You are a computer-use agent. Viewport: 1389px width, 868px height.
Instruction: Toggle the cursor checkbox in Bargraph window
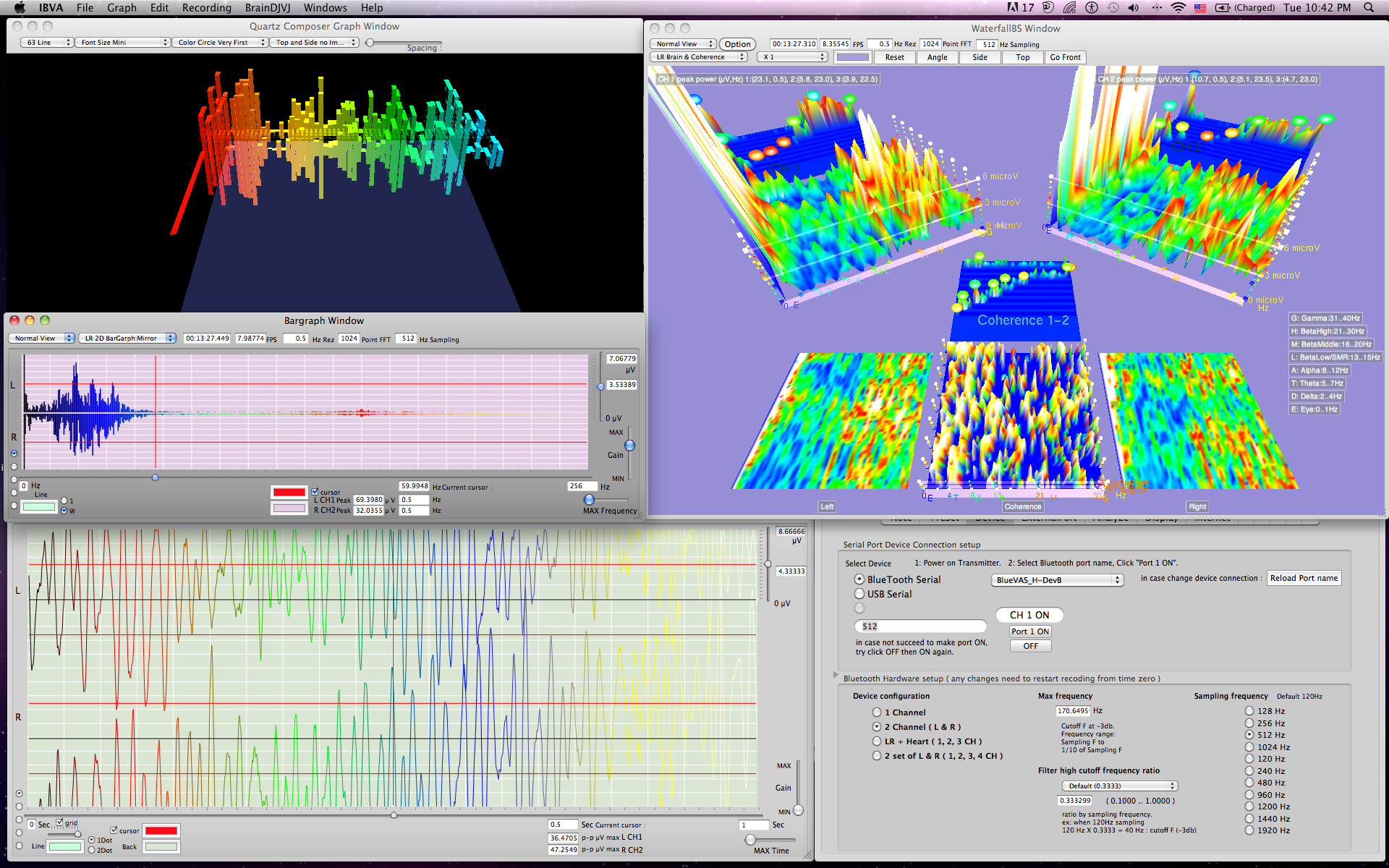[x=315, y=492]
